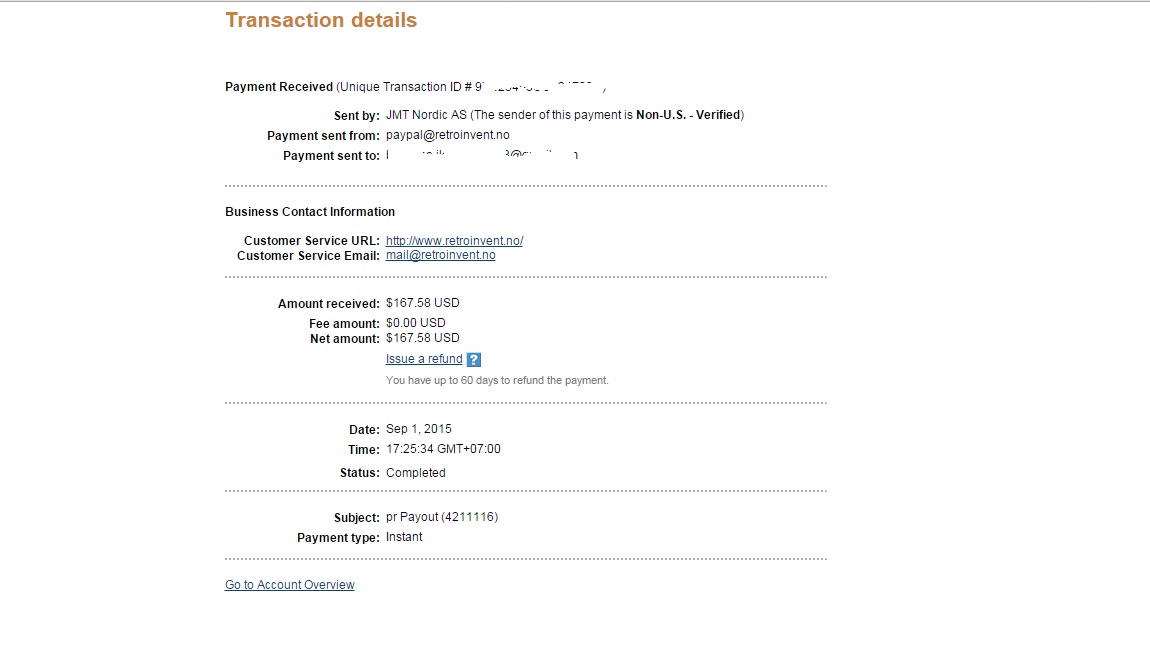This screenshot has height=645, width=1150.
Task: Click the date Sep 1, 2015
Action: pos(418,429)
